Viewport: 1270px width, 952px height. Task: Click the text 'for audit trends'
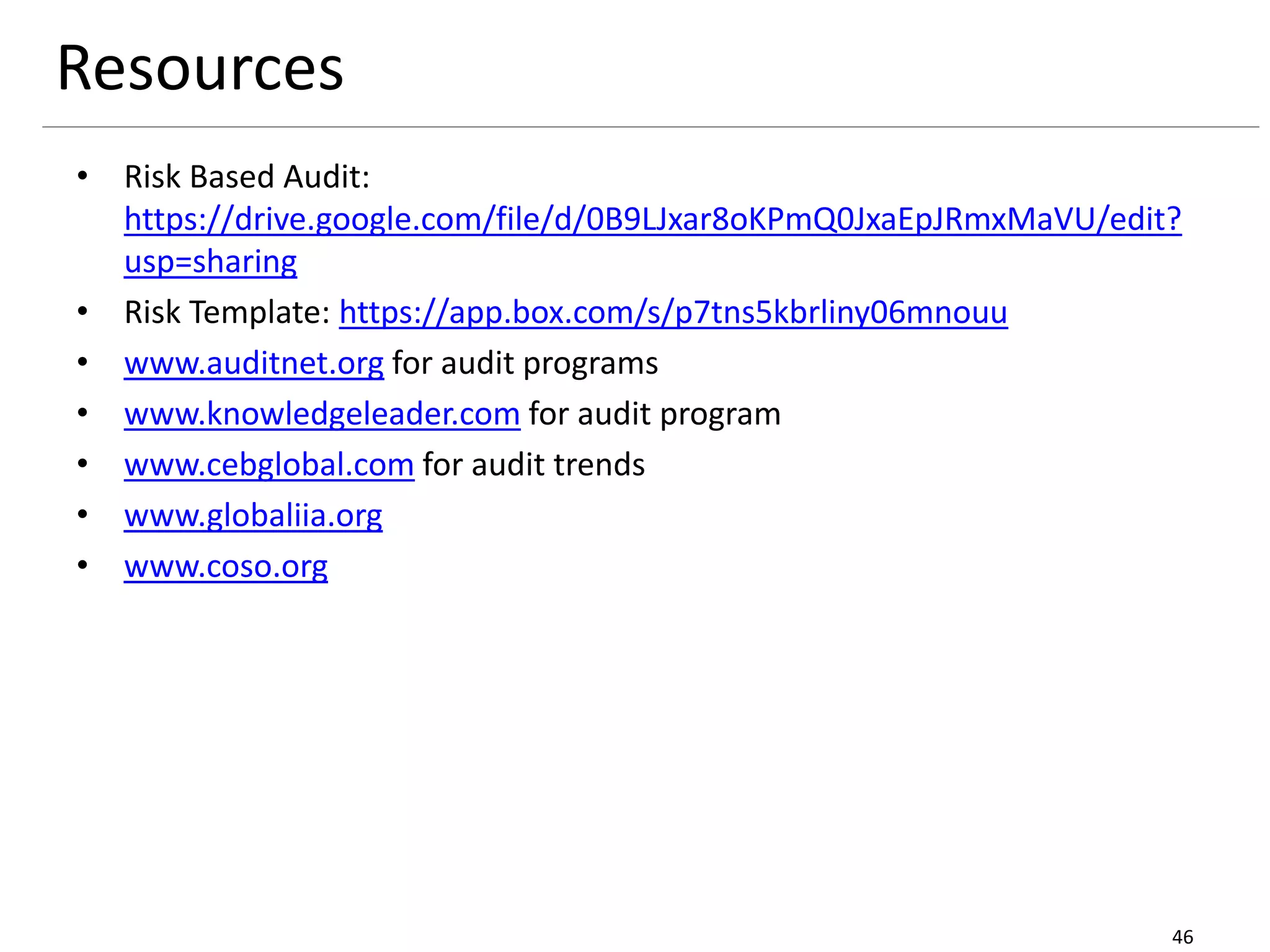[x=534, y=465]
